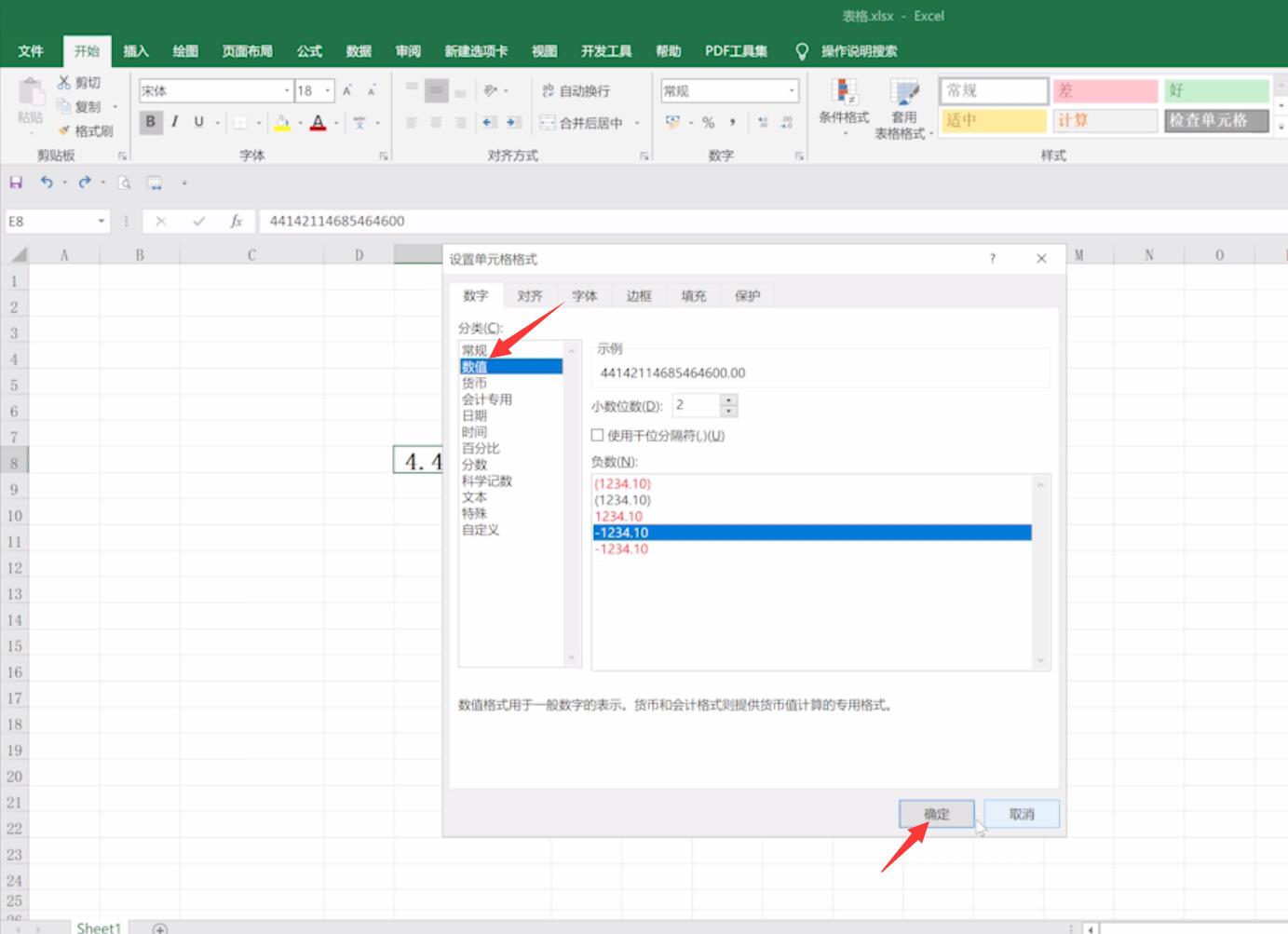Click the Cut (剪切) scissors icon
Viewport: 1288px width, 934px height.
point(64,83)
